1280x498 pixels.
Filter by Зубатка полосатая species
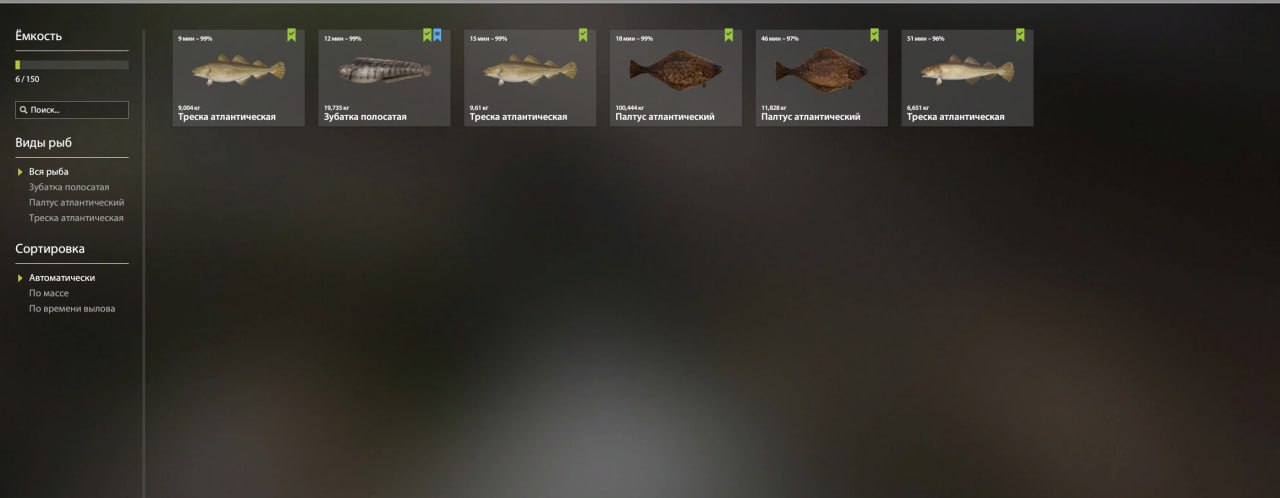click(x=69, y=187)
